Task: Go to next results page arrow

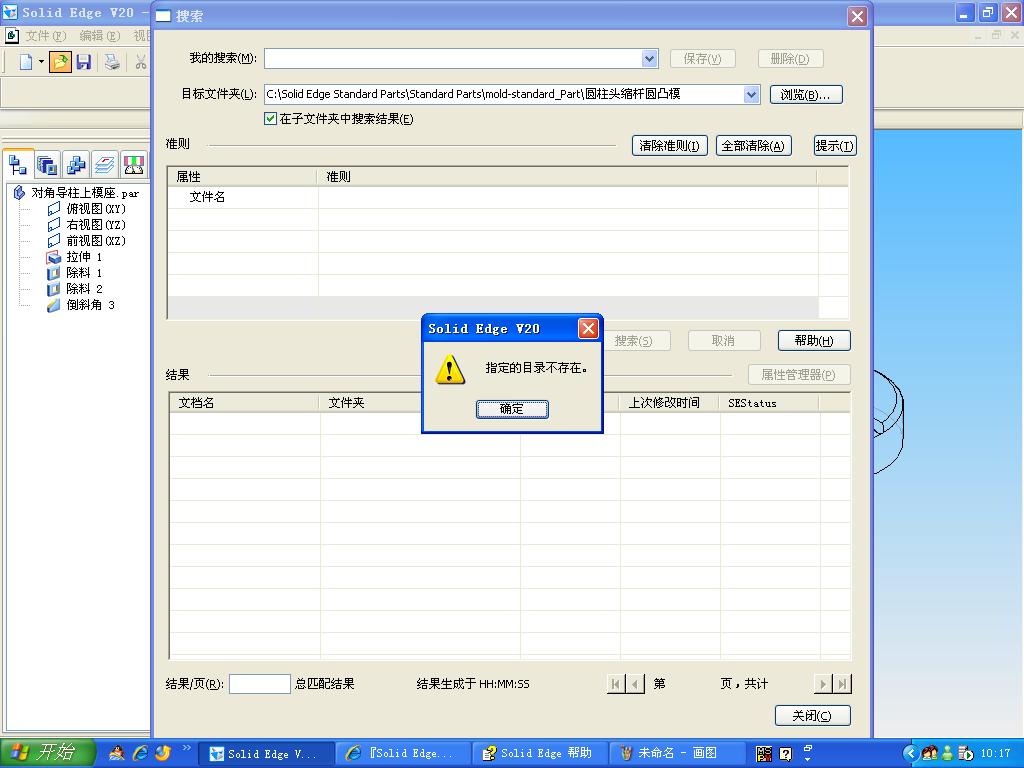Action: tap(823, 684)
